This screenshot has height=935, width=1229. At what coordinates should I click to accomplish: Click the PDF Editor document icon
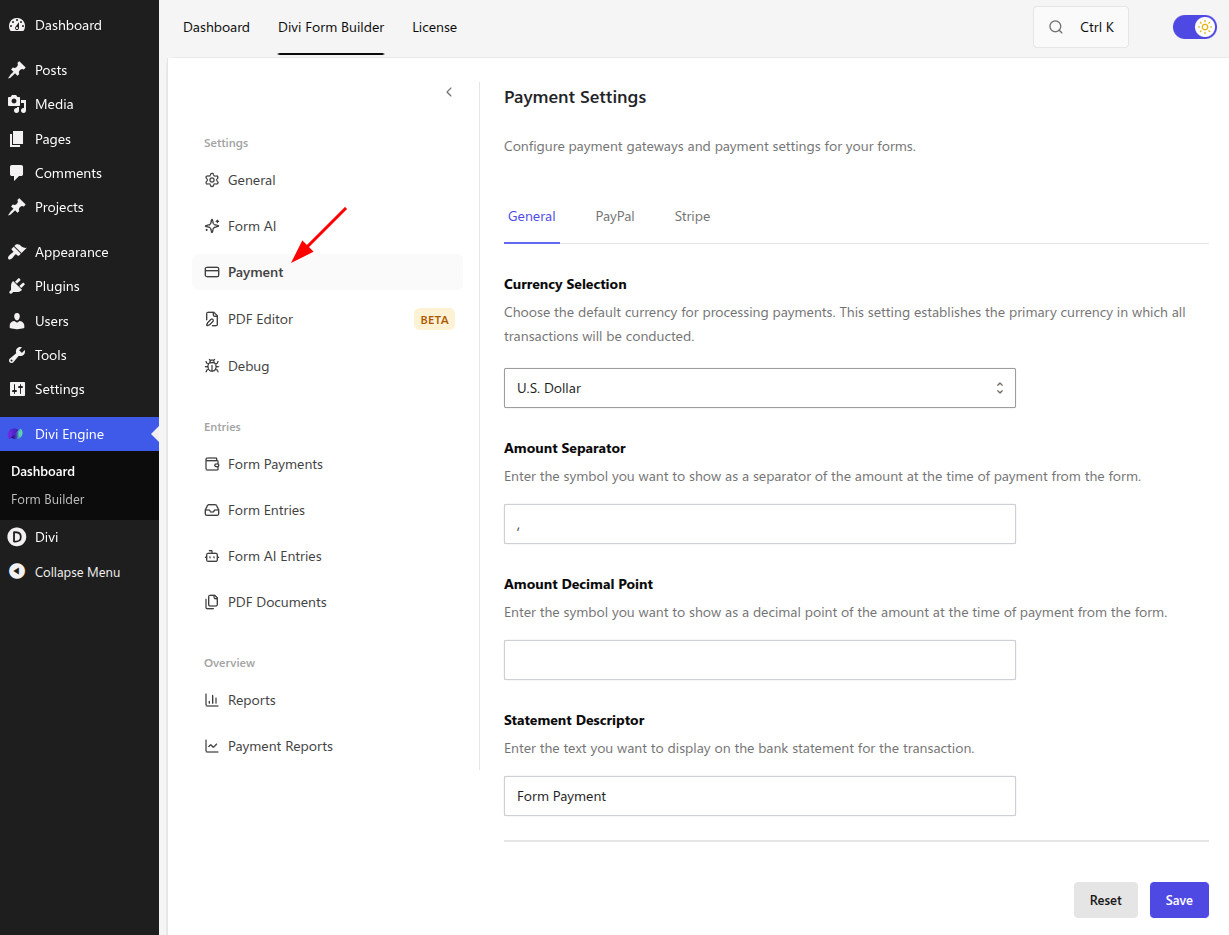pos(212,319)
